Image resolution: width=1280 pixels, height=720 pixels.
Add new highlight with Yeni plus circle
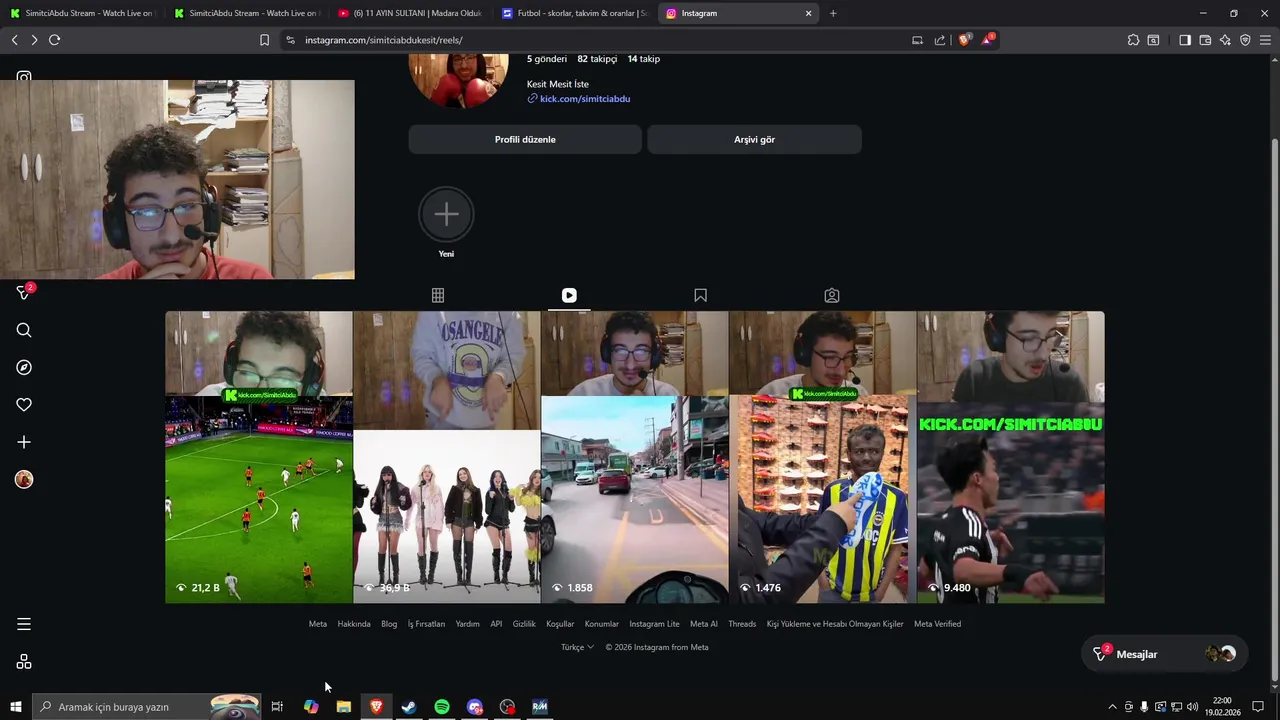click(446, 214)
